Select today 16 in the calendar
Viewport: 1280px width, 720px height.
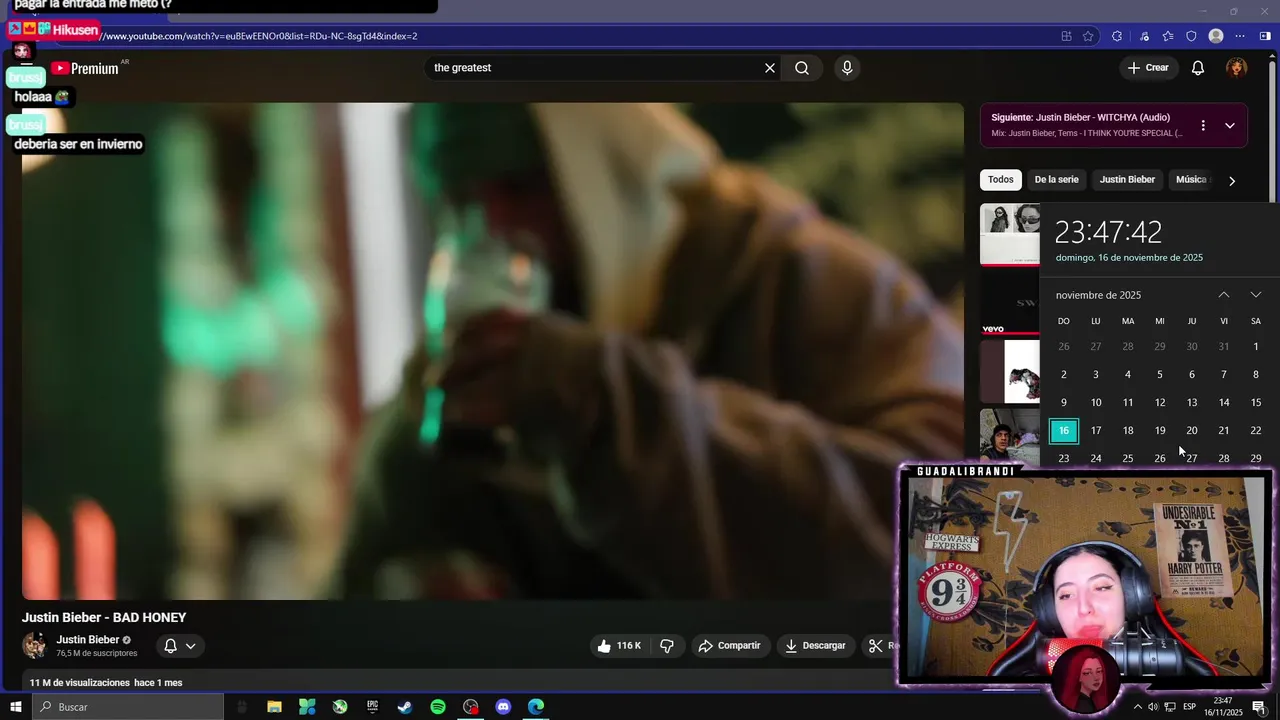pos(1064,431)
